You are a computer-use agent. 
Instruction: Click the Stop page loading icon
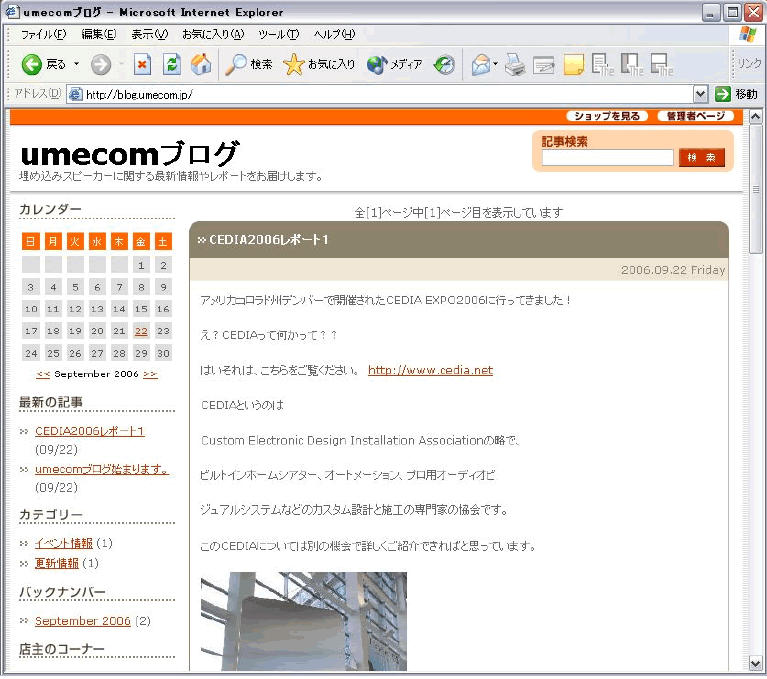(142, 65)
